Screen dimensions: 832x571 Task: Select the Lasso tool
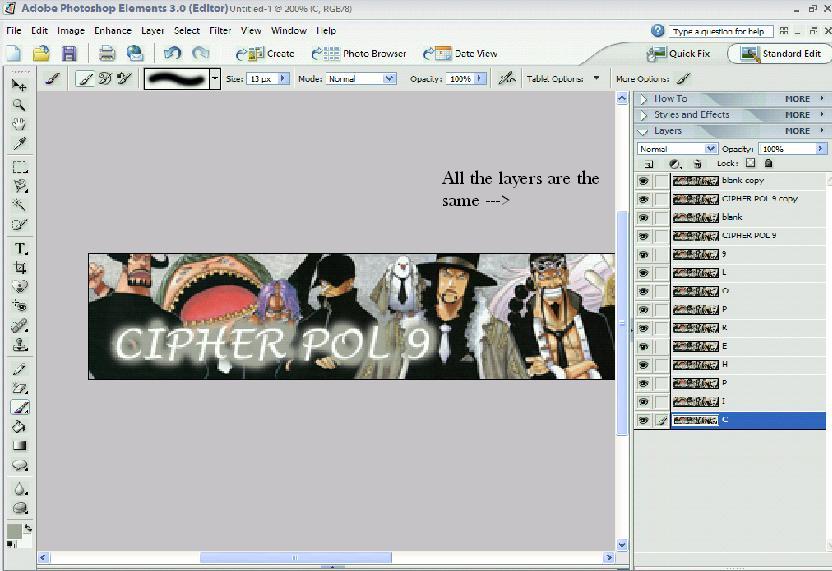(x=20, y=186)
